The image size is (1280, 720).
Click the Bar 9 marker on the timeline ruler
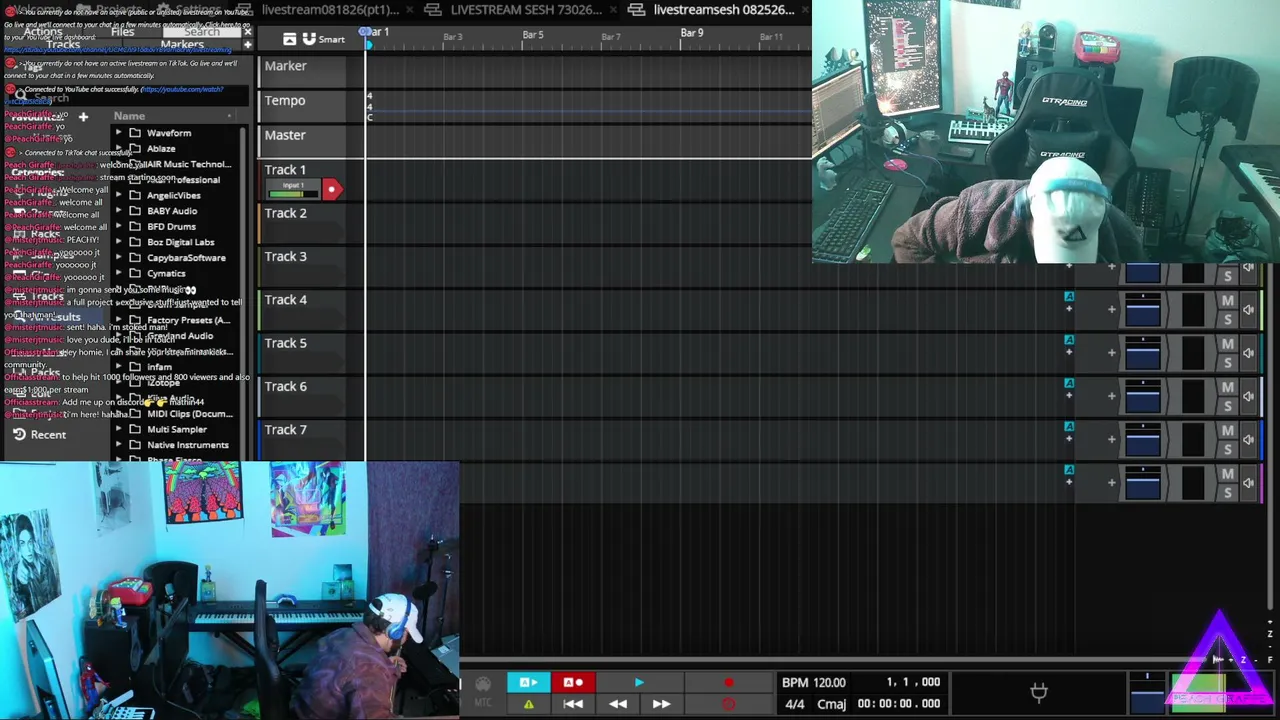click(x=691, y=33)
